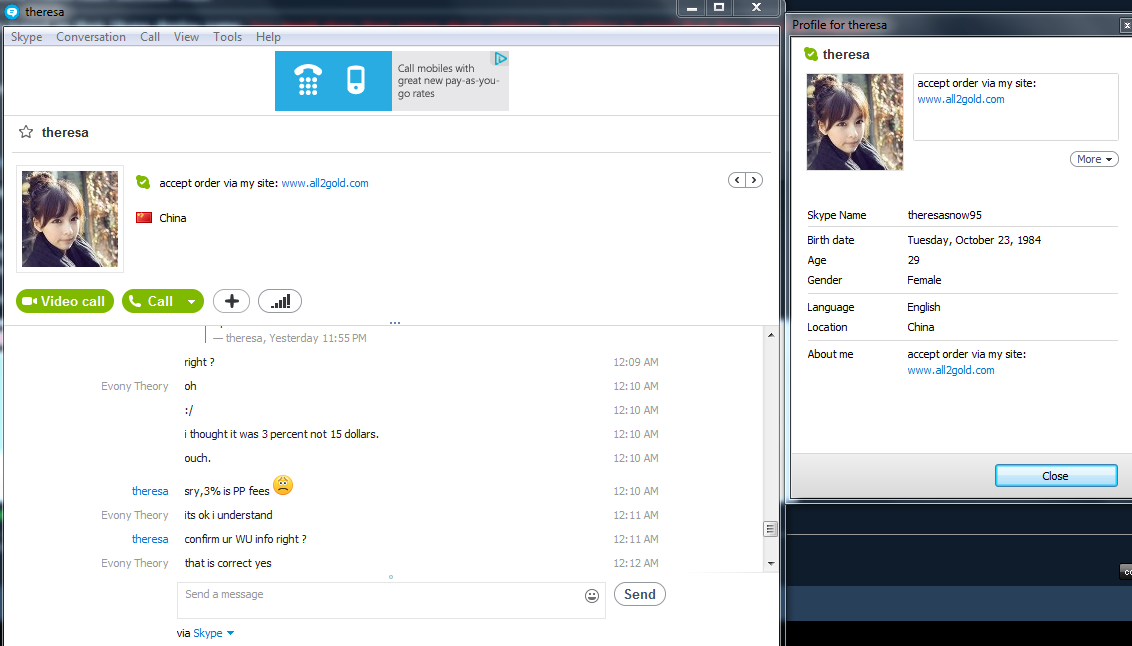This screenshot has width=1132, height=646.
Task: Click the Skype logo icon in the title bar
Action: tap(12, 12)
